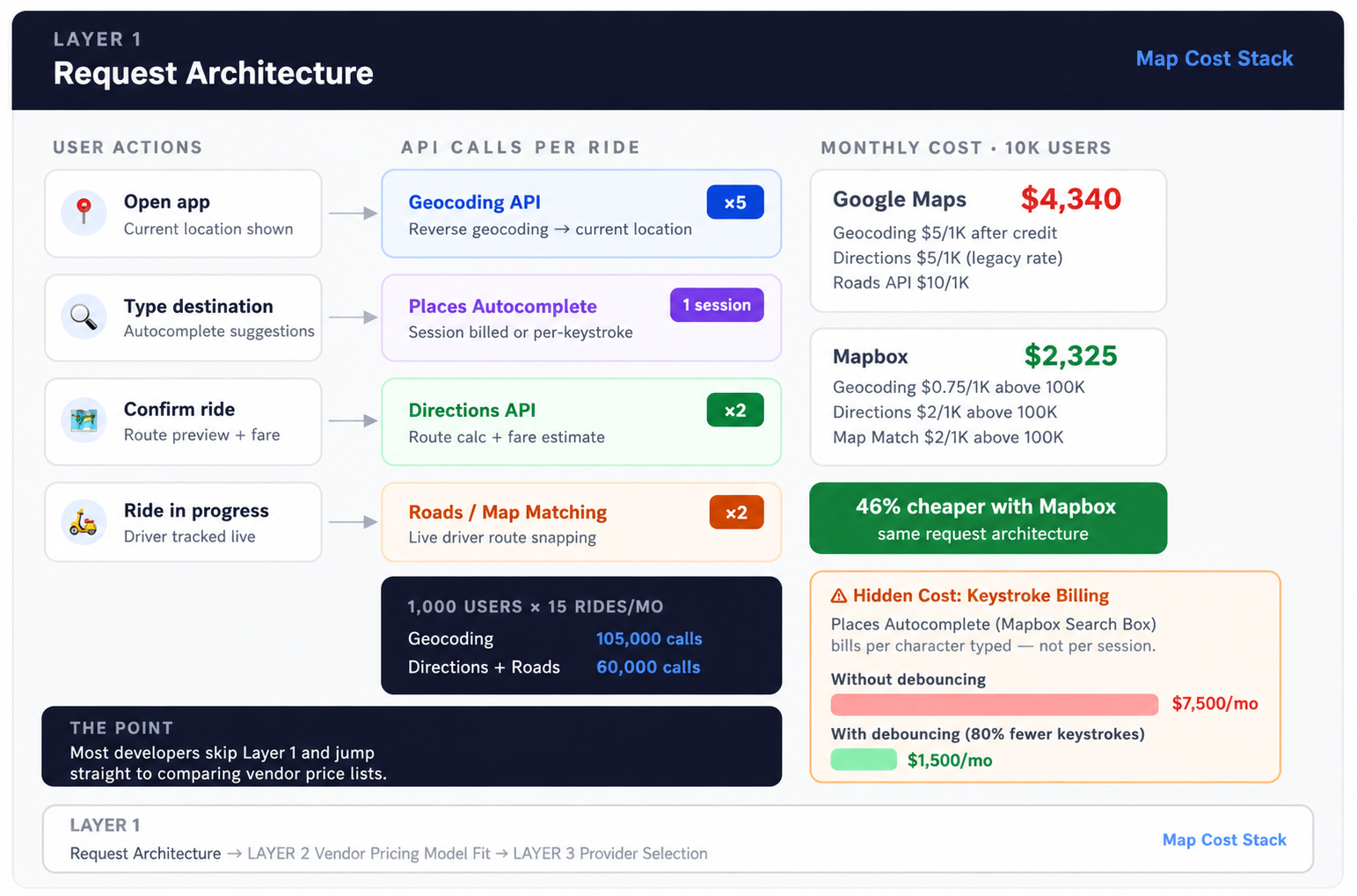The width and height of the screenshot is (1357, 896).
Task: Click the 1,000 USERS × 15 RIDES/MO heading
Action: 536,607
